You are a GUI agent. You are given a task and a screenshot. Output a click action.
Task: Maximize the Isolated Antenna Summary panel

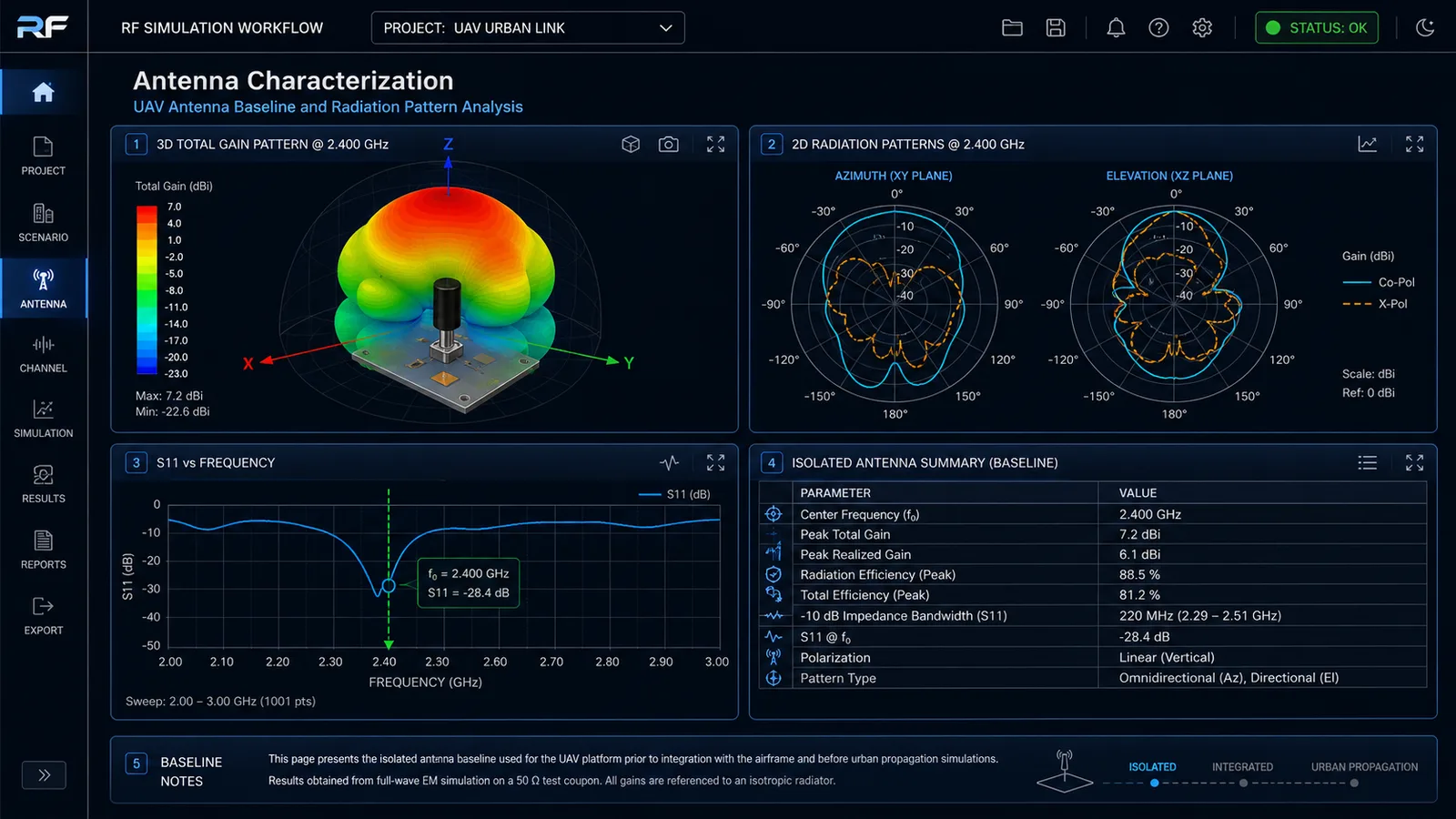pos(1414,463)
